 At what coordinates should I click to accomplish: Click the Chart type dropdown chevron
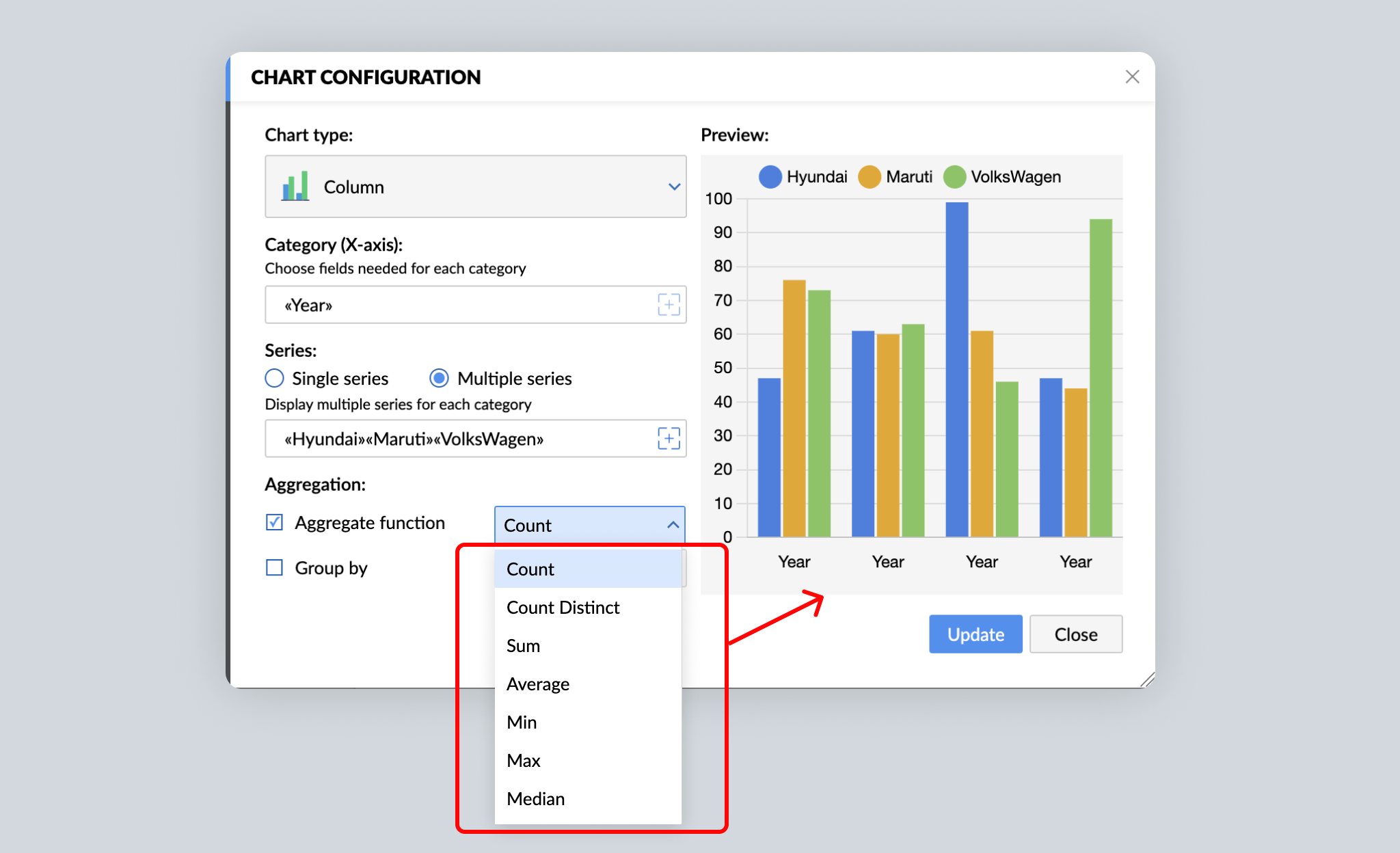pos(674,187)
